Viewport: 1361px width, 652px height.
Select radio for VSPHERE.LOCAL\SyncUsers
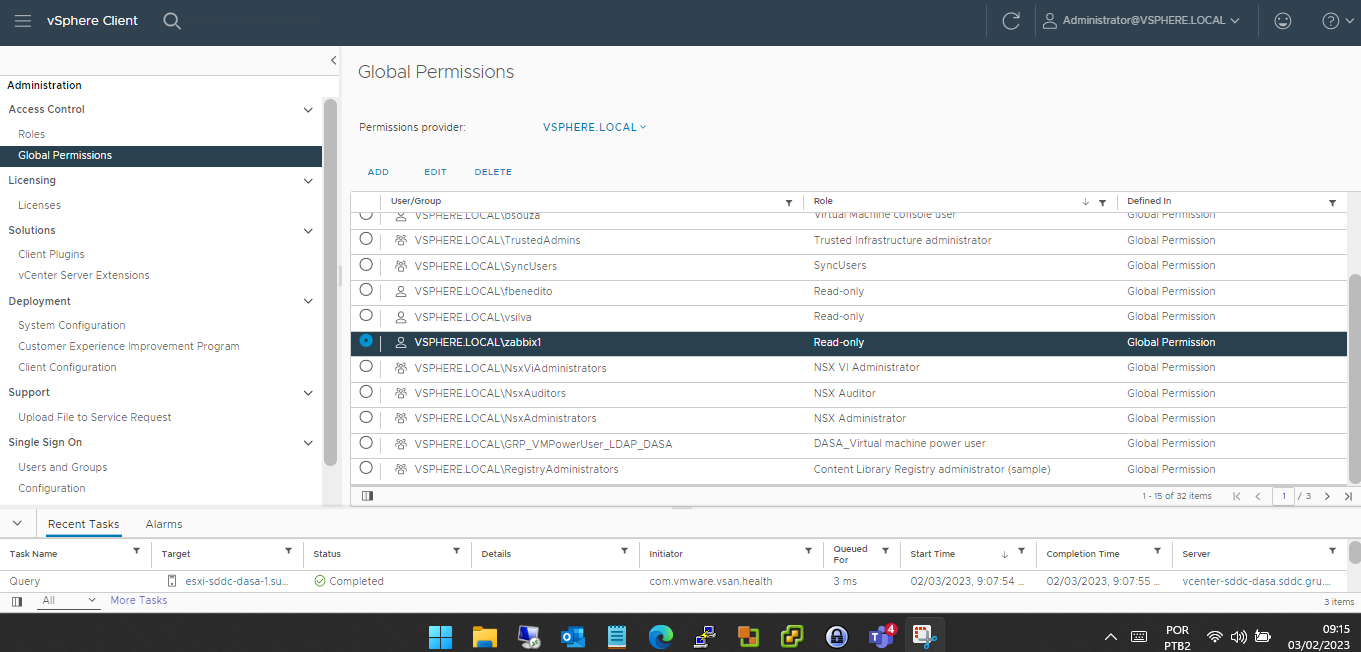point(366,264)
